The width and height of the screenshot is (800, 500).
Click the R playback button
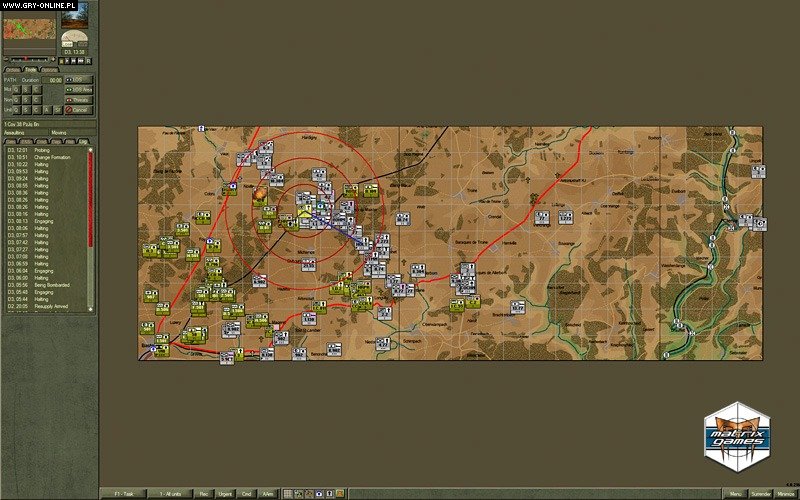[x=88, y=61]
